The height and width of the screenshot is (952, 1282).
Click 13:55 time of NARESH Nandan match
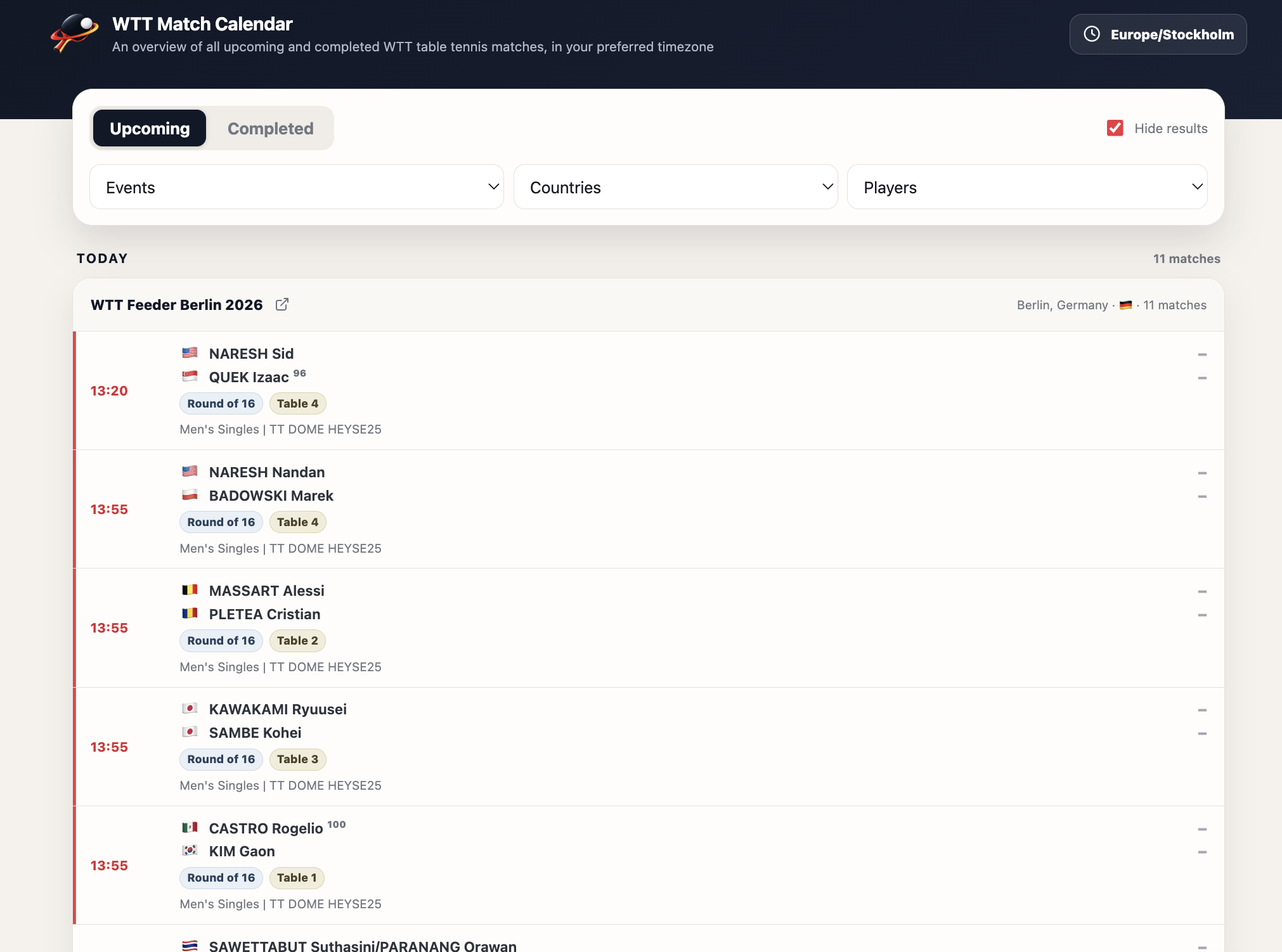coord(109,510)
